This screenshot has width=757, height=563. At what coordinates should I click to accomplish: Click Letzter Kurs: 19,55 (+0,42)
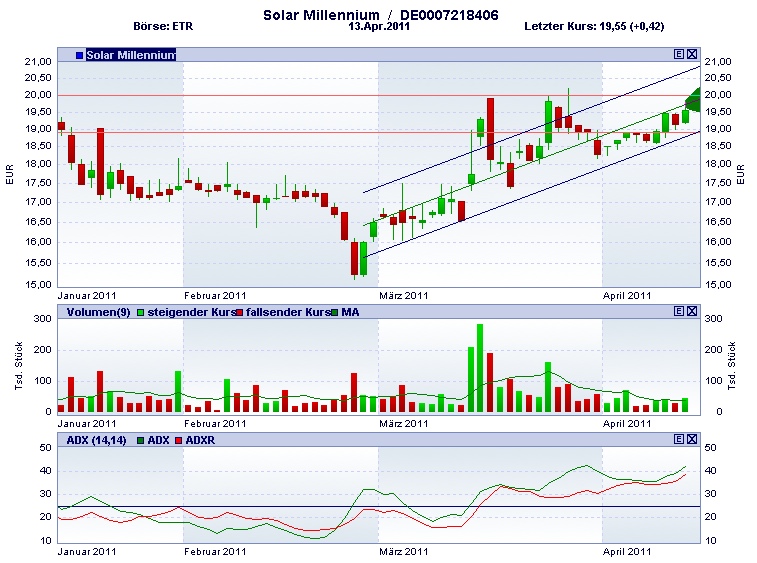tap(594, 27)
